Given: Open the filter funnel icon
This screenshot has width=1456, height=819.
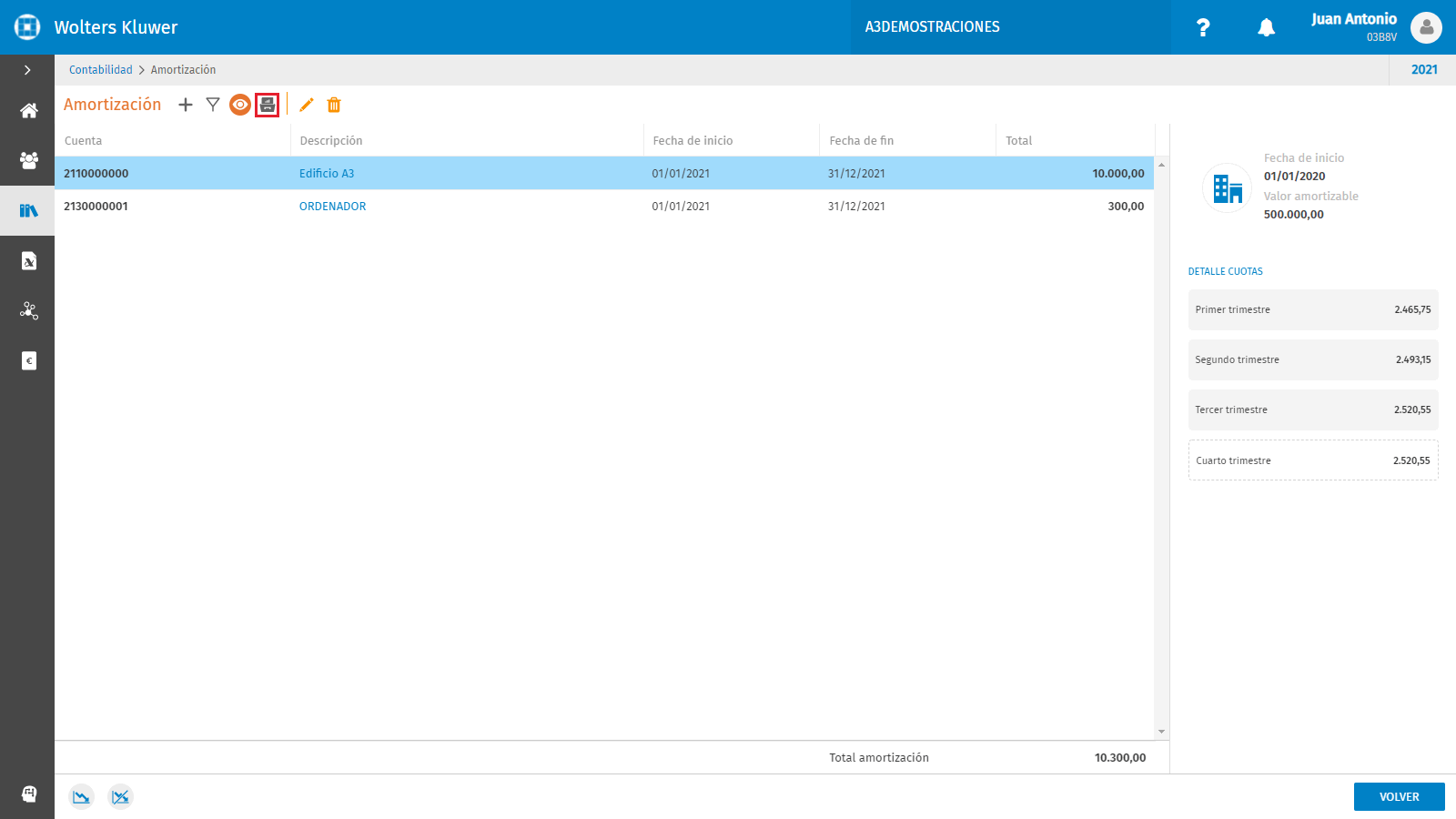Looking at the screenshot, I should [x=213, y=105].
